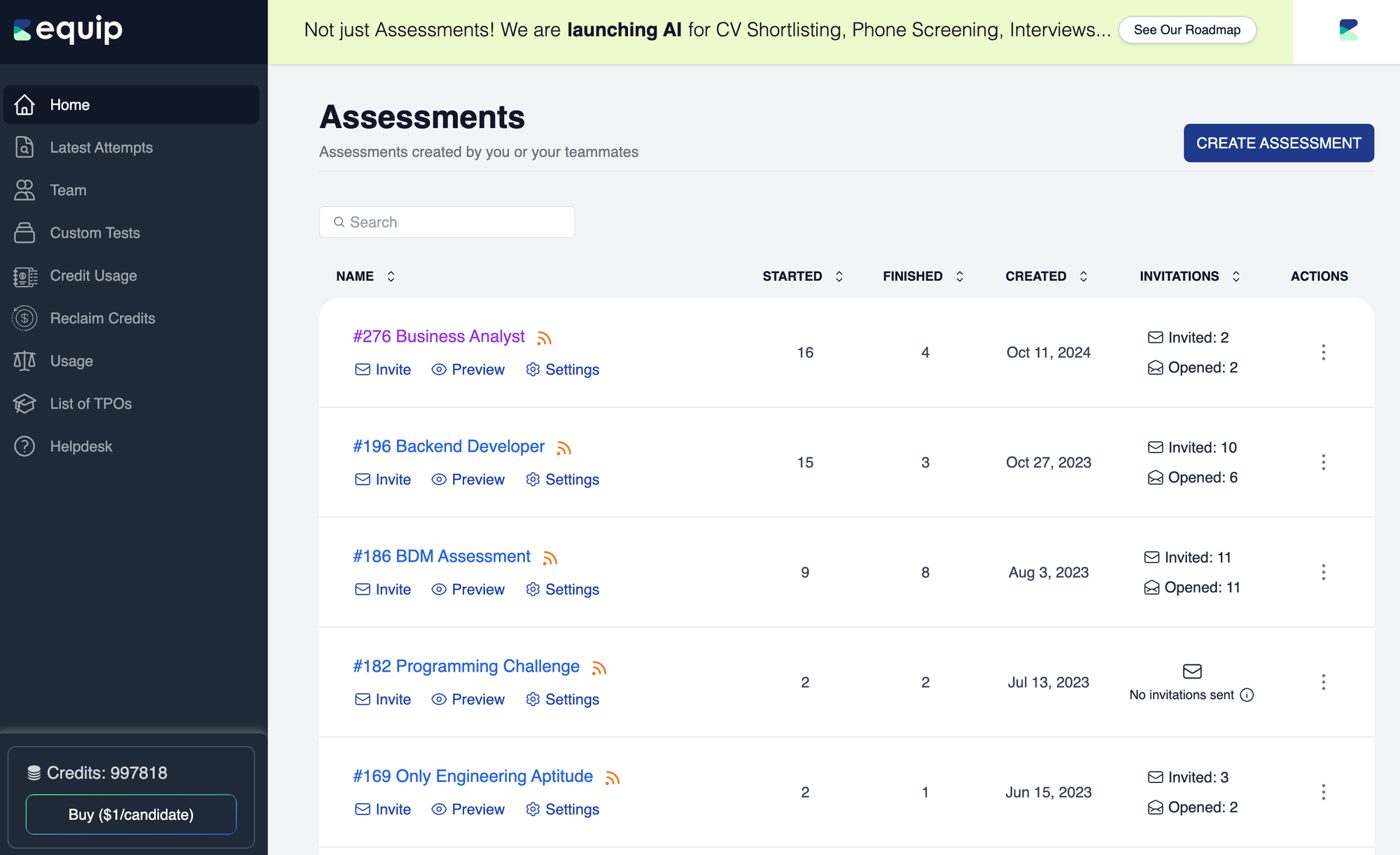Open the three-dot actions menu for Backend Developer
The height and width of the screenshot is (855, 1400).
(x=1323, y=462)
